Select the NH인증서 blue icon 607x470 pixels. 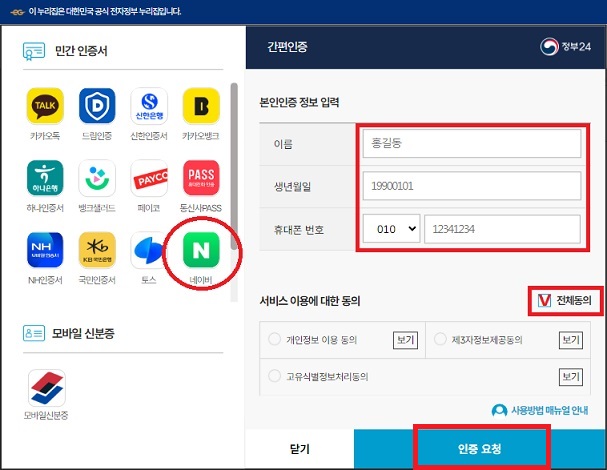pos(45,250)
